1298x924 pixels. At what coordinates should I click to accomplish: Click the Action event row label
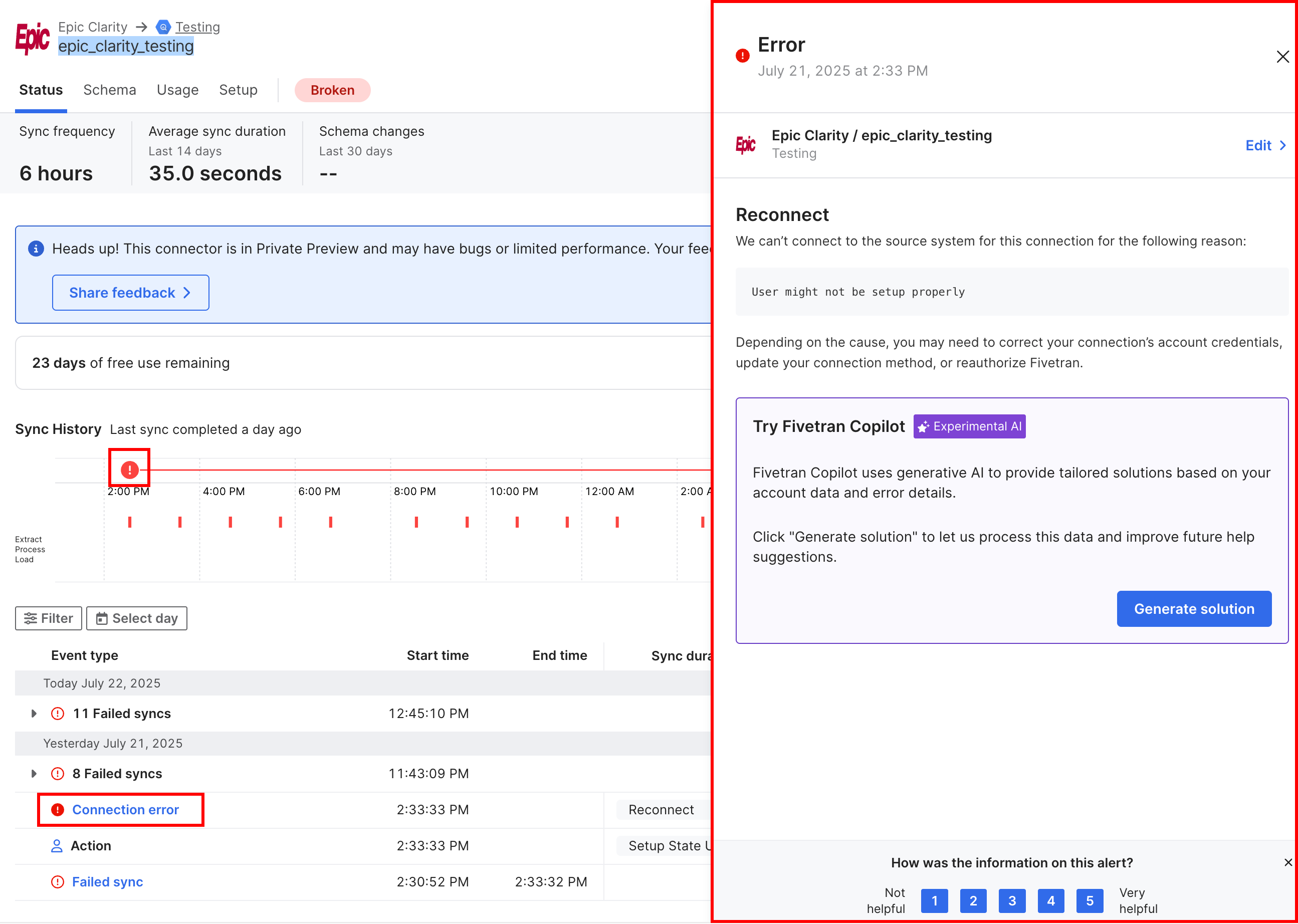91,846
